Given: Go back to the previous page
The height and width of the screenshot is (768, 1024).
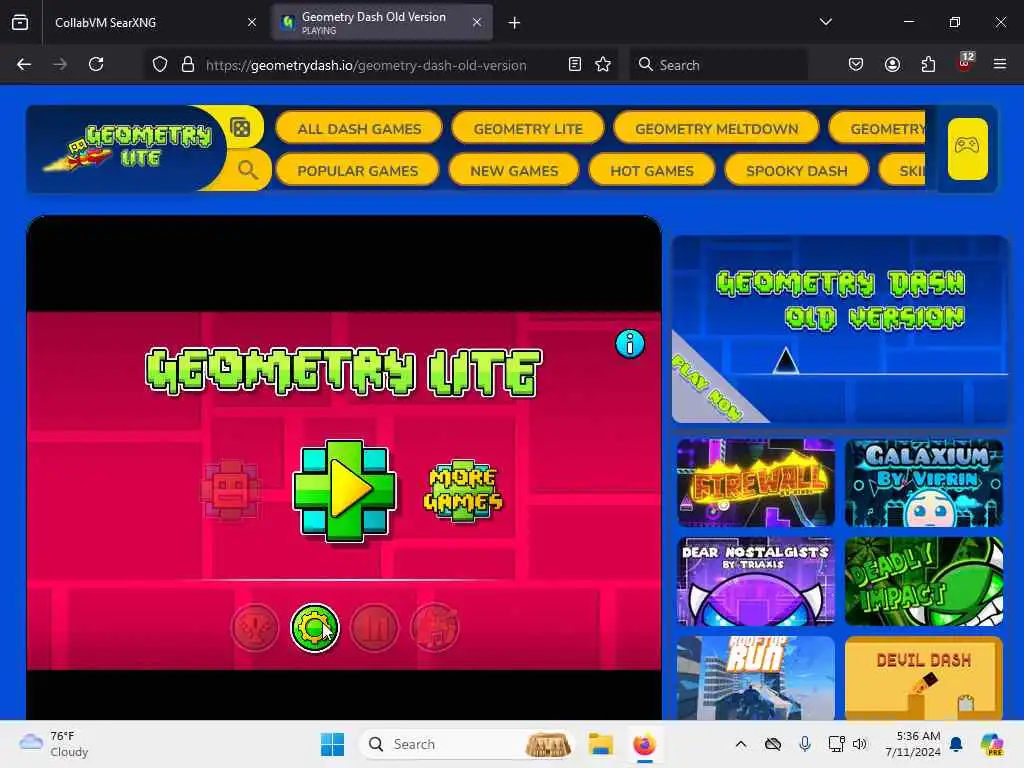Looking at the screenshot, I should coord(24,64).
